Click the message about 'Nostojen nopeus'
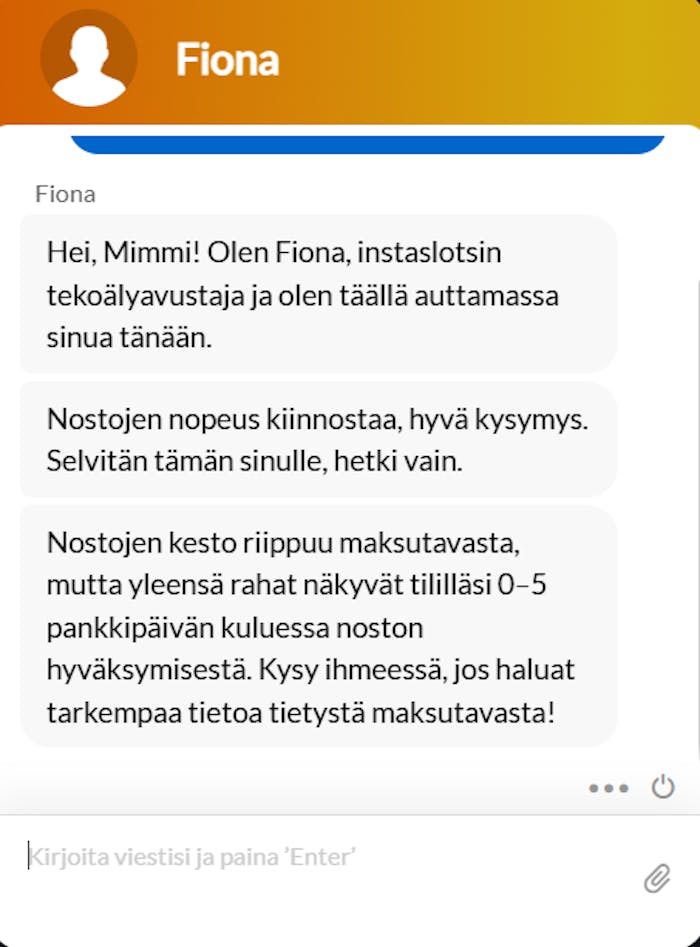Screen dimensions: 700x947 click(317, 441)
